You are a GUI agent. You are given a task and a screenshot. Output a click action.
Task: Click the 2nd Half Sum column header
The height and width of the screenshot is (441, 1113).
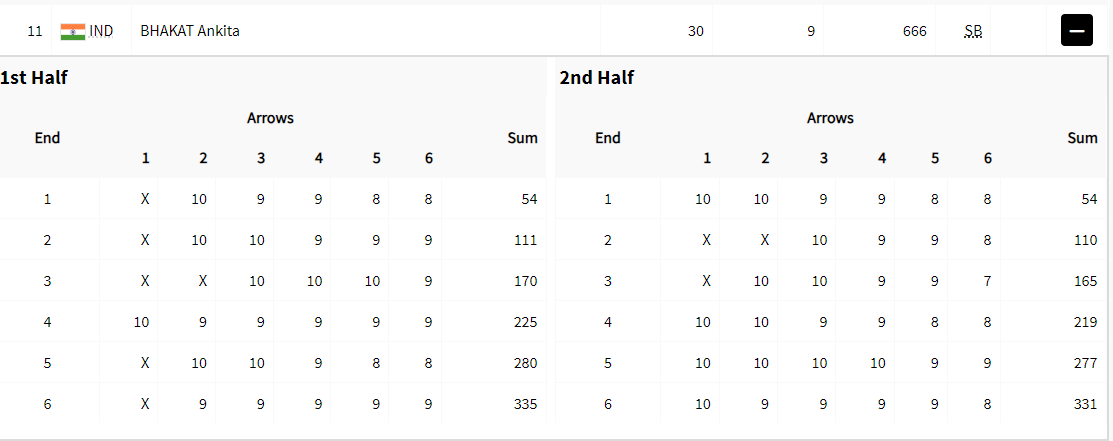(x=1082, y=138)
